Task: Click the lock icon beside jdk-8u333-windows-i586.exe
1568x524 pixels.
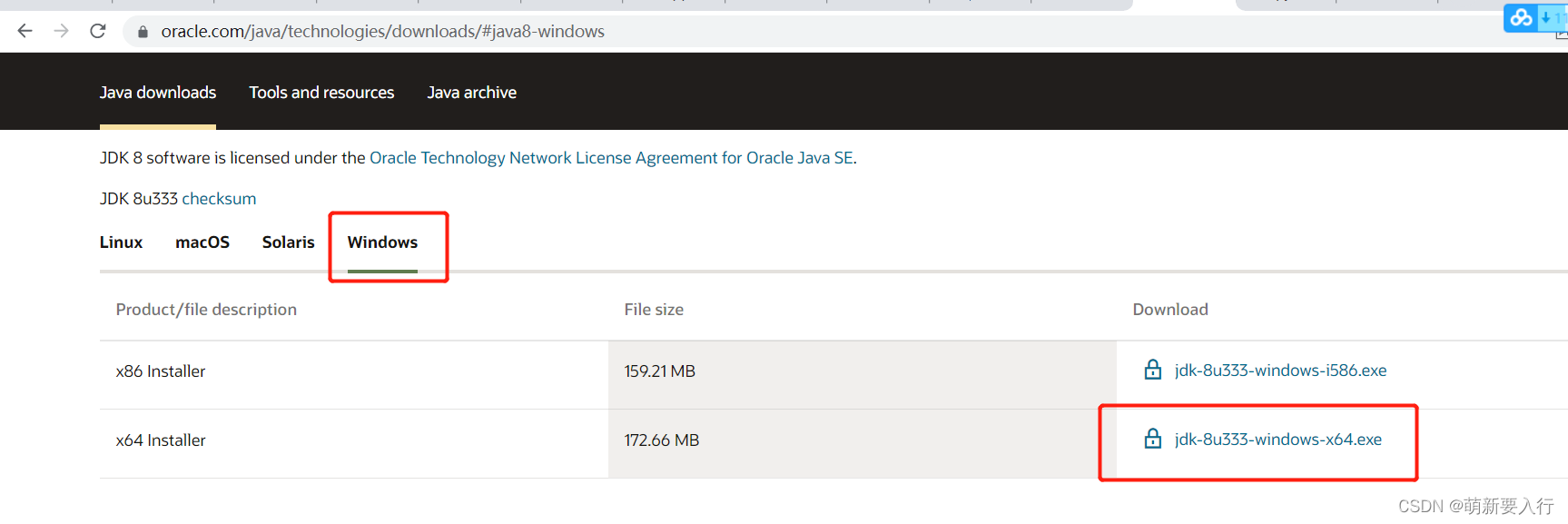Action: click(1153, 370)
